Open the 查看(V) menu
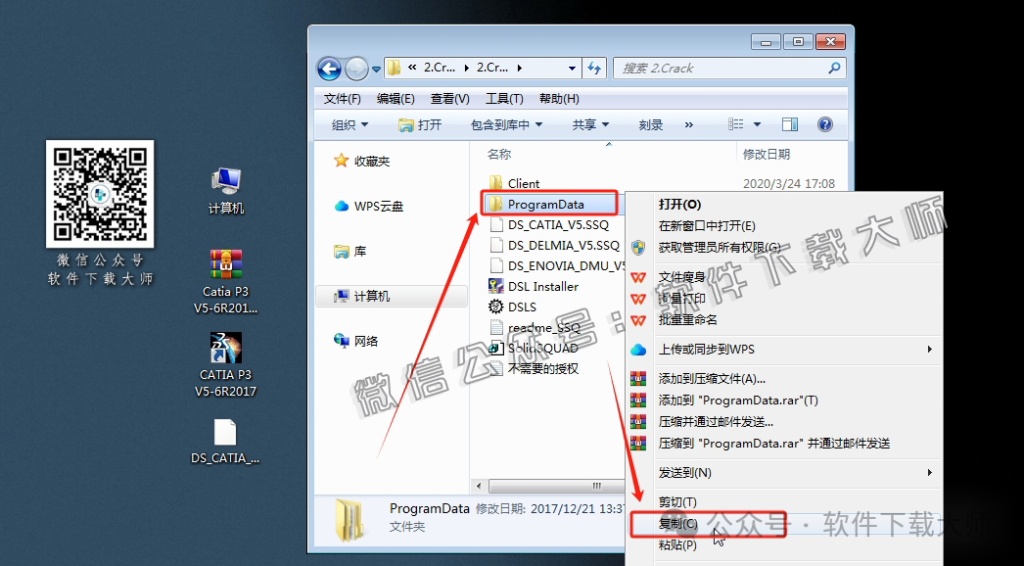 click(450, 99)
